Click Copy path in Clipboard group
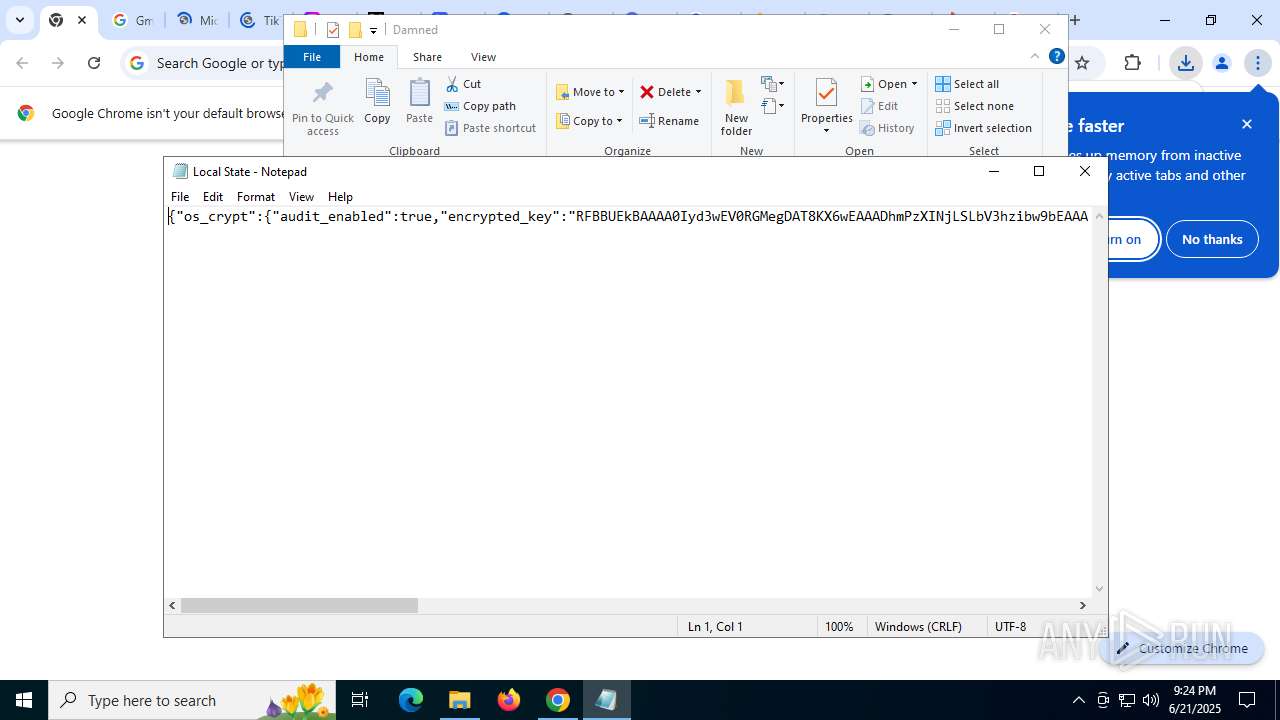Screen dimensions: 1280x720 pos(480,106)
